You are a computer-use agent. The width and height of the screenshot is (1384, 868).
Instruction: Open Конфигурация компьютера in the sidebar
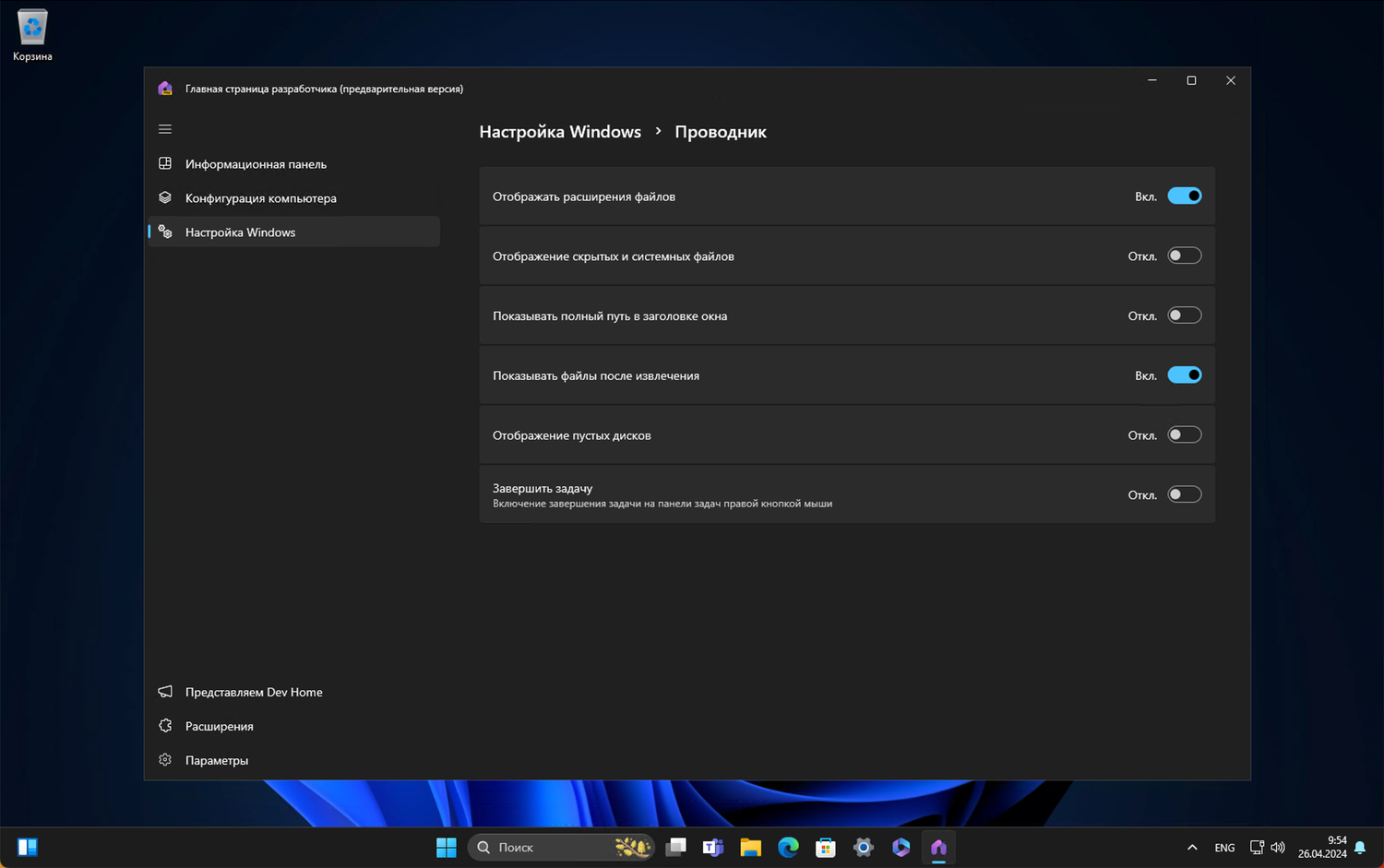pos(293,198)
